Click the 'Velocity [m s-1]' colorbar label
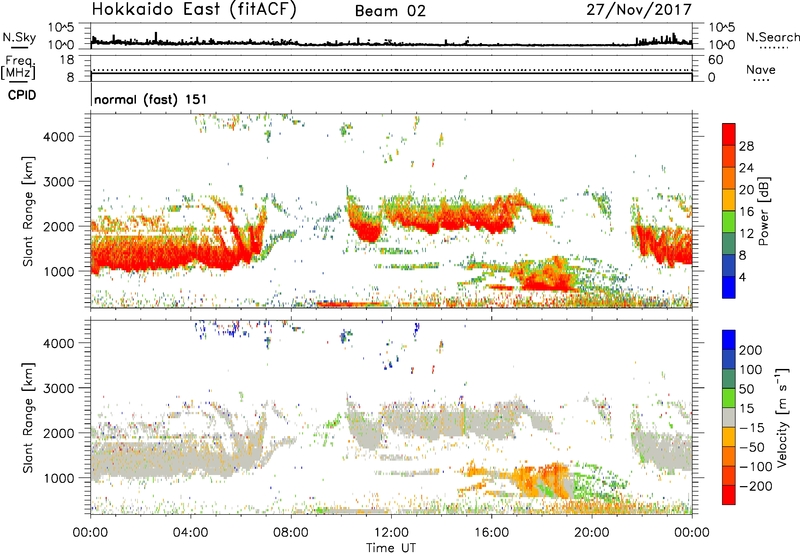The image size is (800, 554). pos(783,417)
